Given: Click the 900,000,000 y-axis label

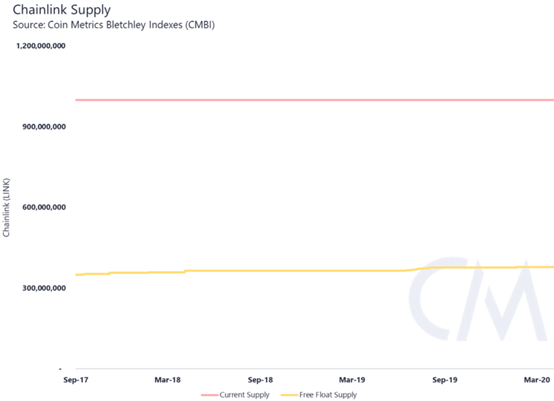Looking at the screenshot, I should coord(44,126).
